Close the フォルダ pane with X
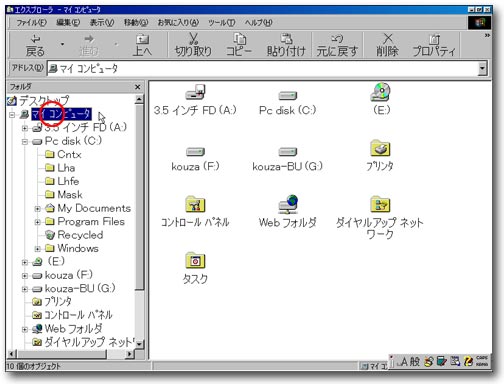 (x=137, y=87)
